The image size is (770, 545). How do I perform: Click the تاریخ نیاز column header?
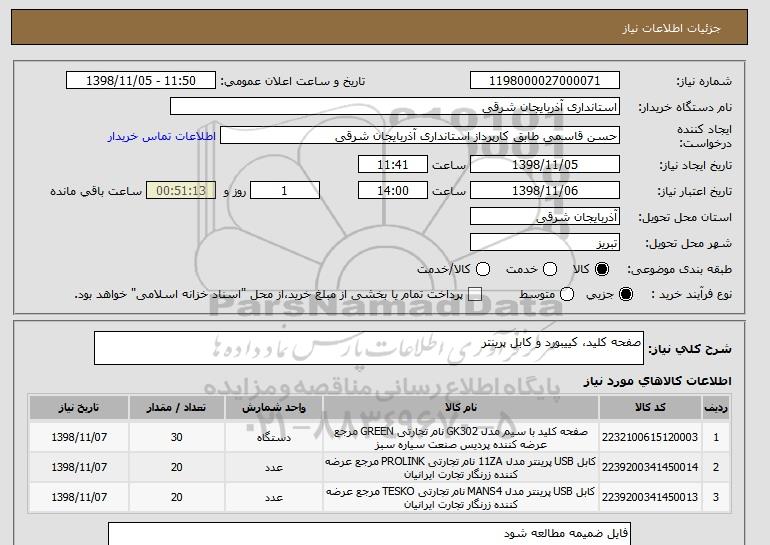tap(79, 408)
